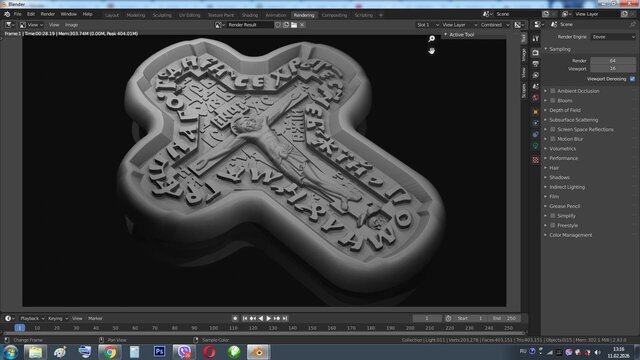The height and width of the screenshot is (360, 640).
Task: Click the pin icon in Properties header
Action: (633, 24)
